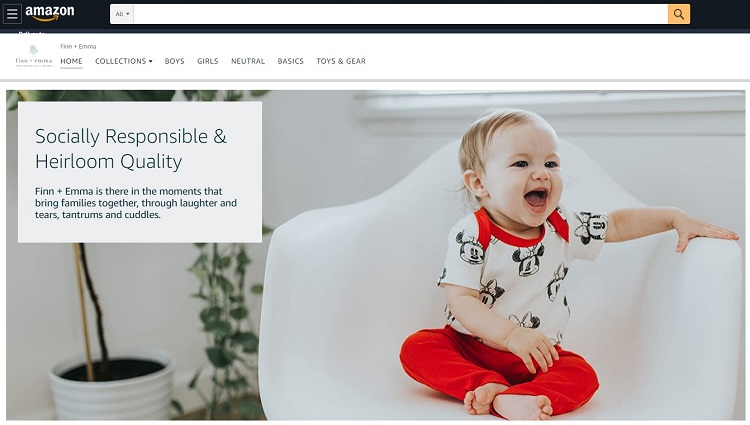Viewport: 750px width, 425px height.
Task: Click the partially hidden Deliver to link
Action: tap(32, 33)
